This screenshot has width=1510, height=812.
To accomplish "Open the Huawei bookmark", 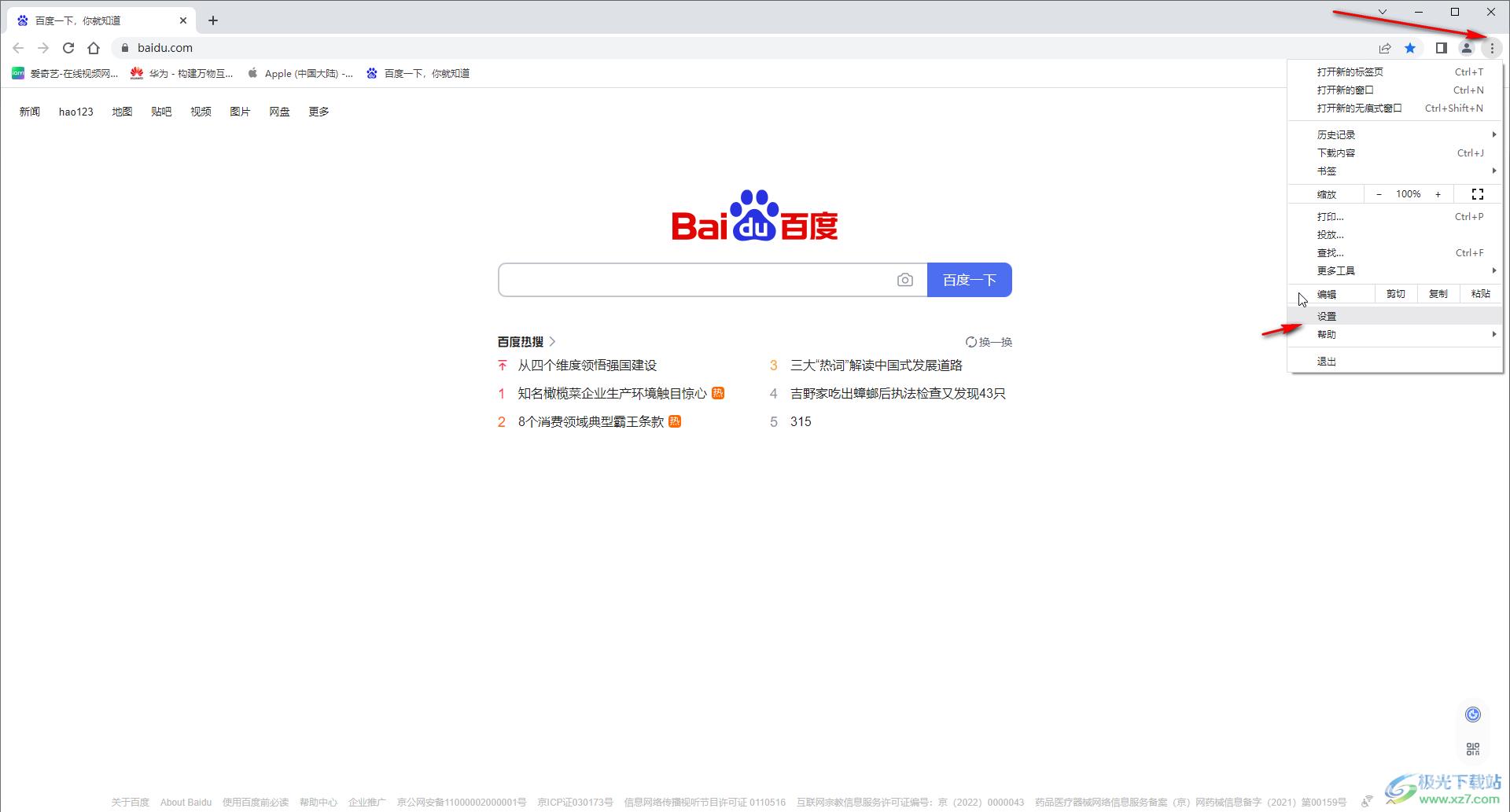I will point(182,73).
